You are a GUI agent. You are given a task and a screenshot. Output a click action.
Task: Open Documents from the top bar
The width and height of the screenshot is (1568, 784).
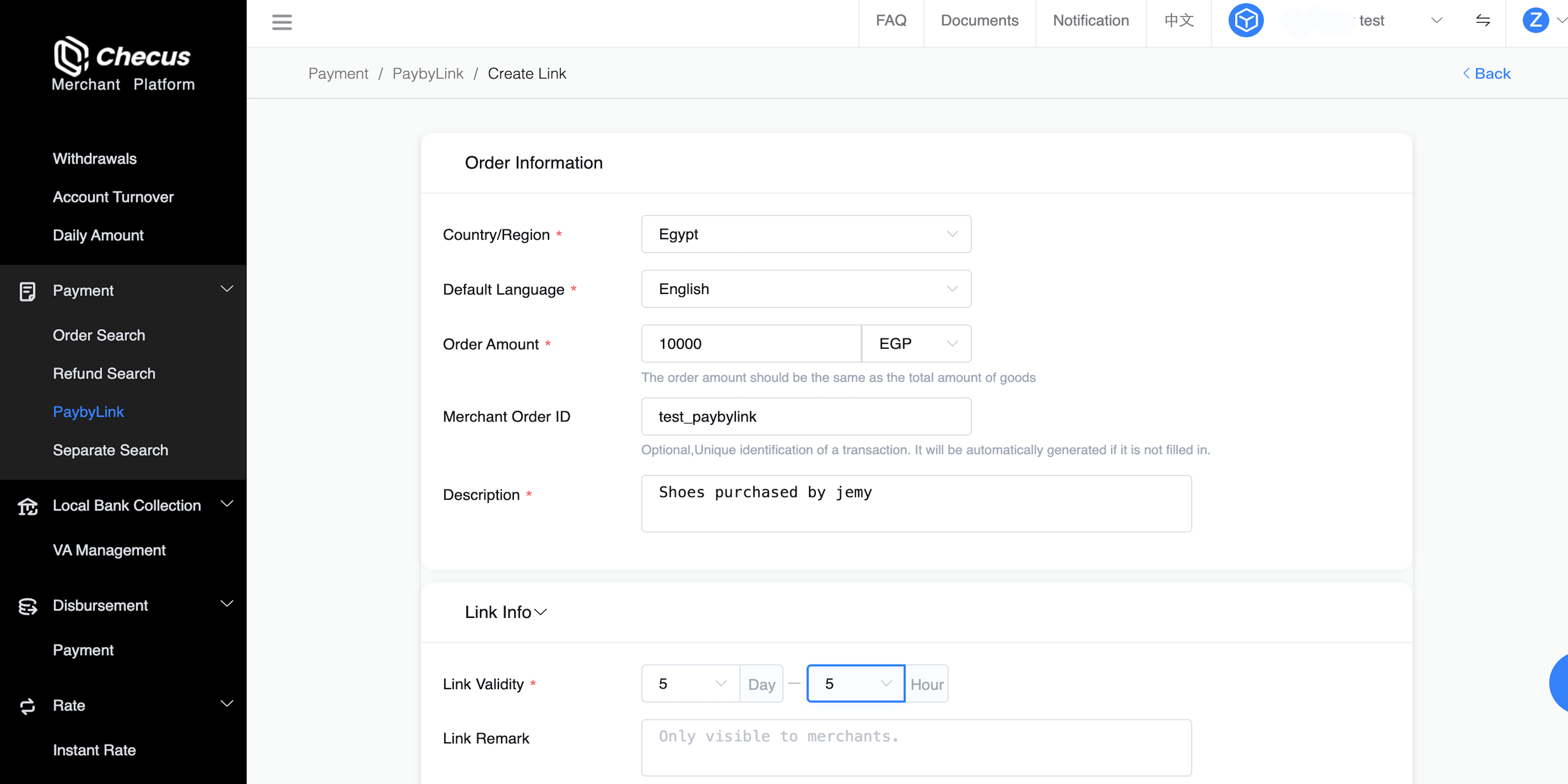(x=979, y=21)
